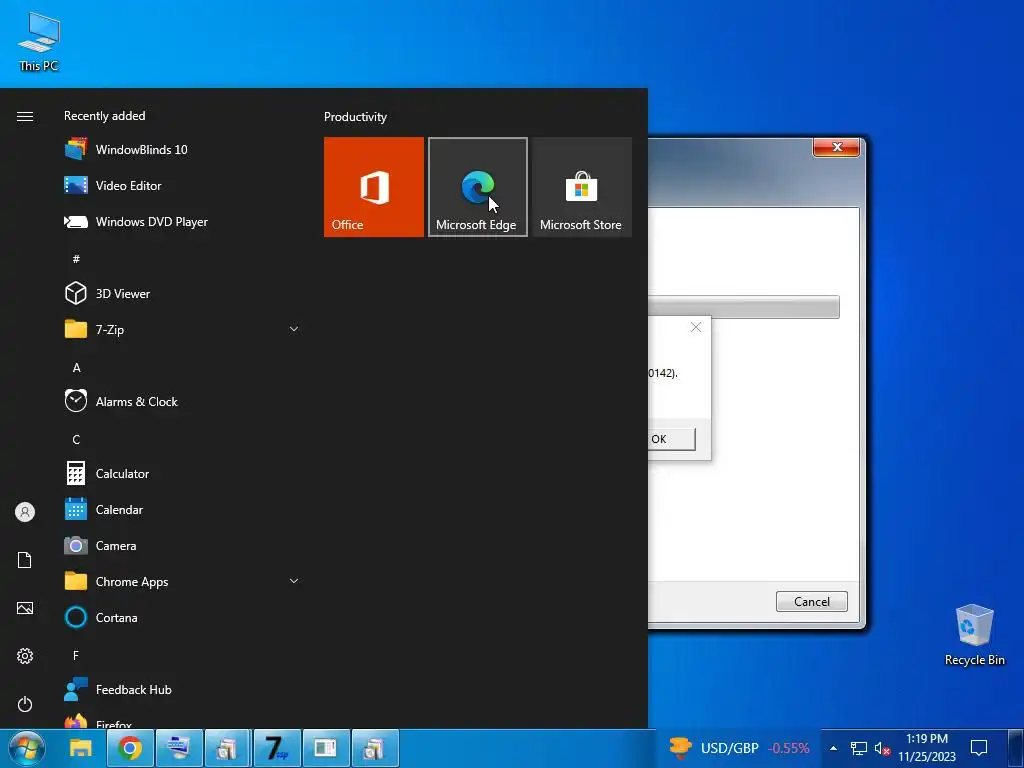This screenshot has width=1024, height=768.
Task: Click USD/GBP currency widget in taskbar
Action: [739, 748]
